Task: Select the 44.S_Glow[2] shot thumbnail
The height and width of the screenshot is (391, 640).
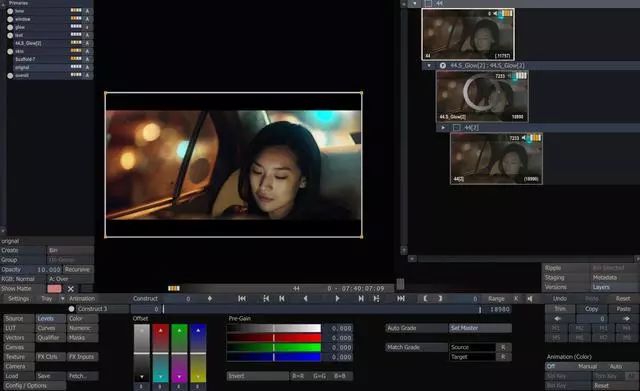Action: click(x=482, y=96)
